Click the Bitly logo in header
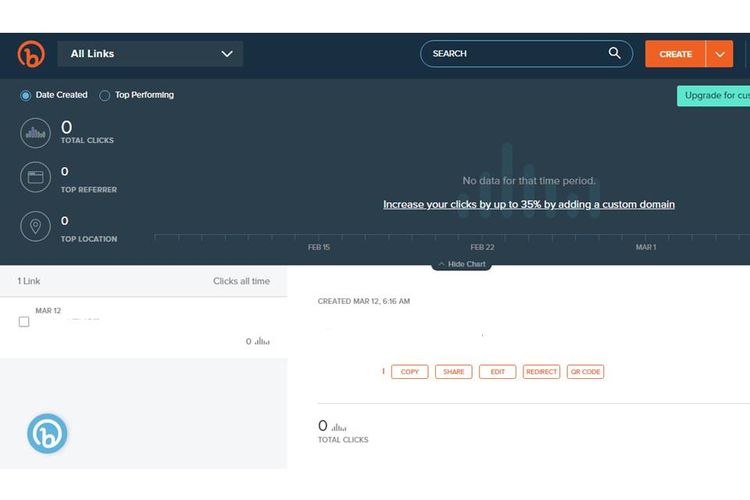 (x=31, y=54)
